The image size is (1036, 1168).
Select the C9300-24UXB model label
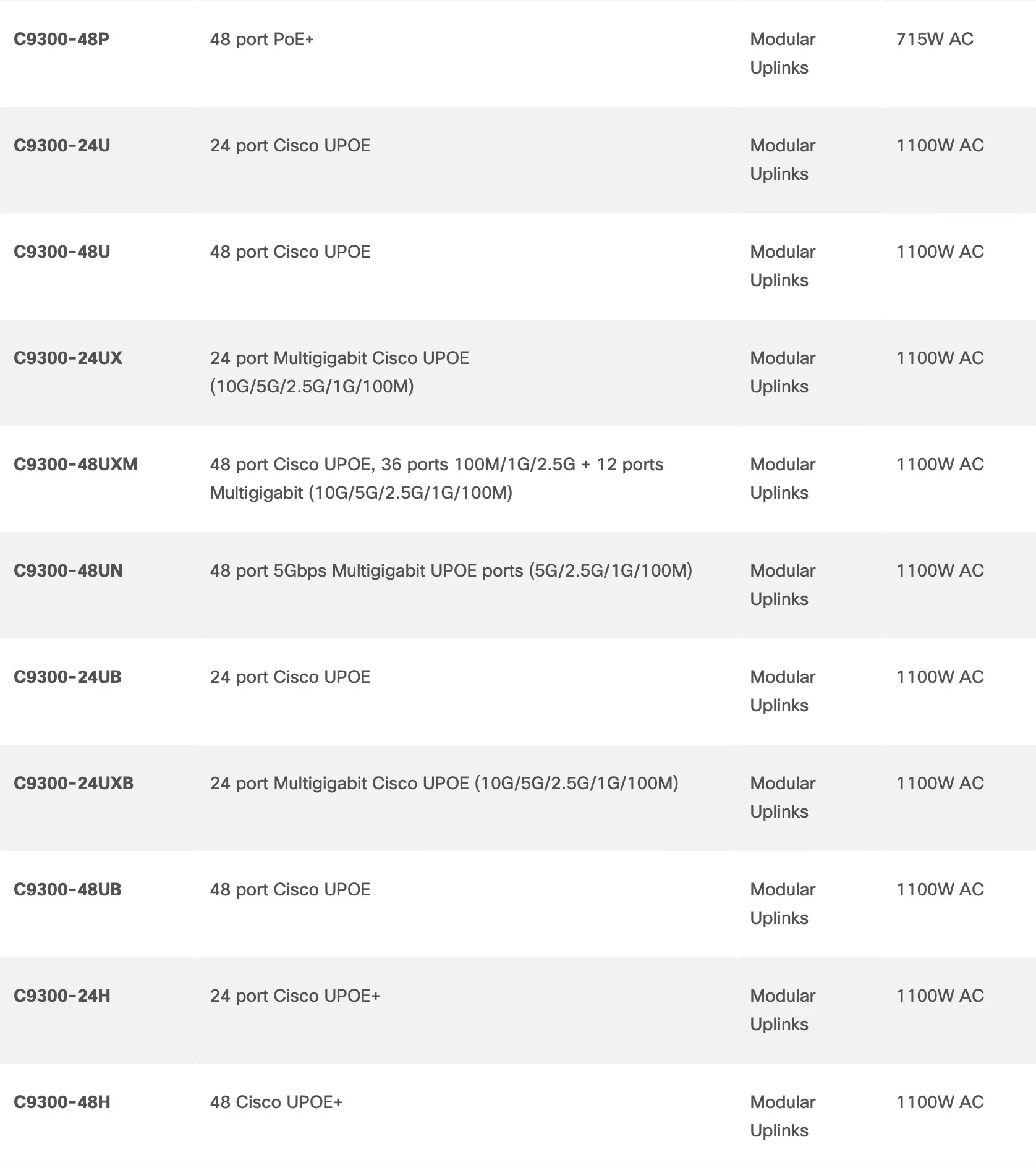tap(74, 784)
